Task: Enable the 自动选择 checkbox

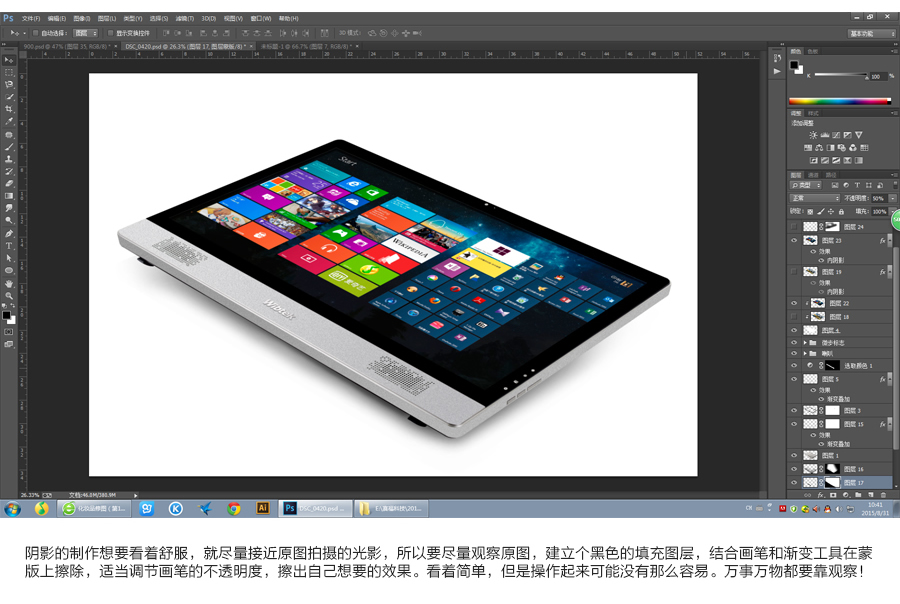Action: click(x=36, y=33)
